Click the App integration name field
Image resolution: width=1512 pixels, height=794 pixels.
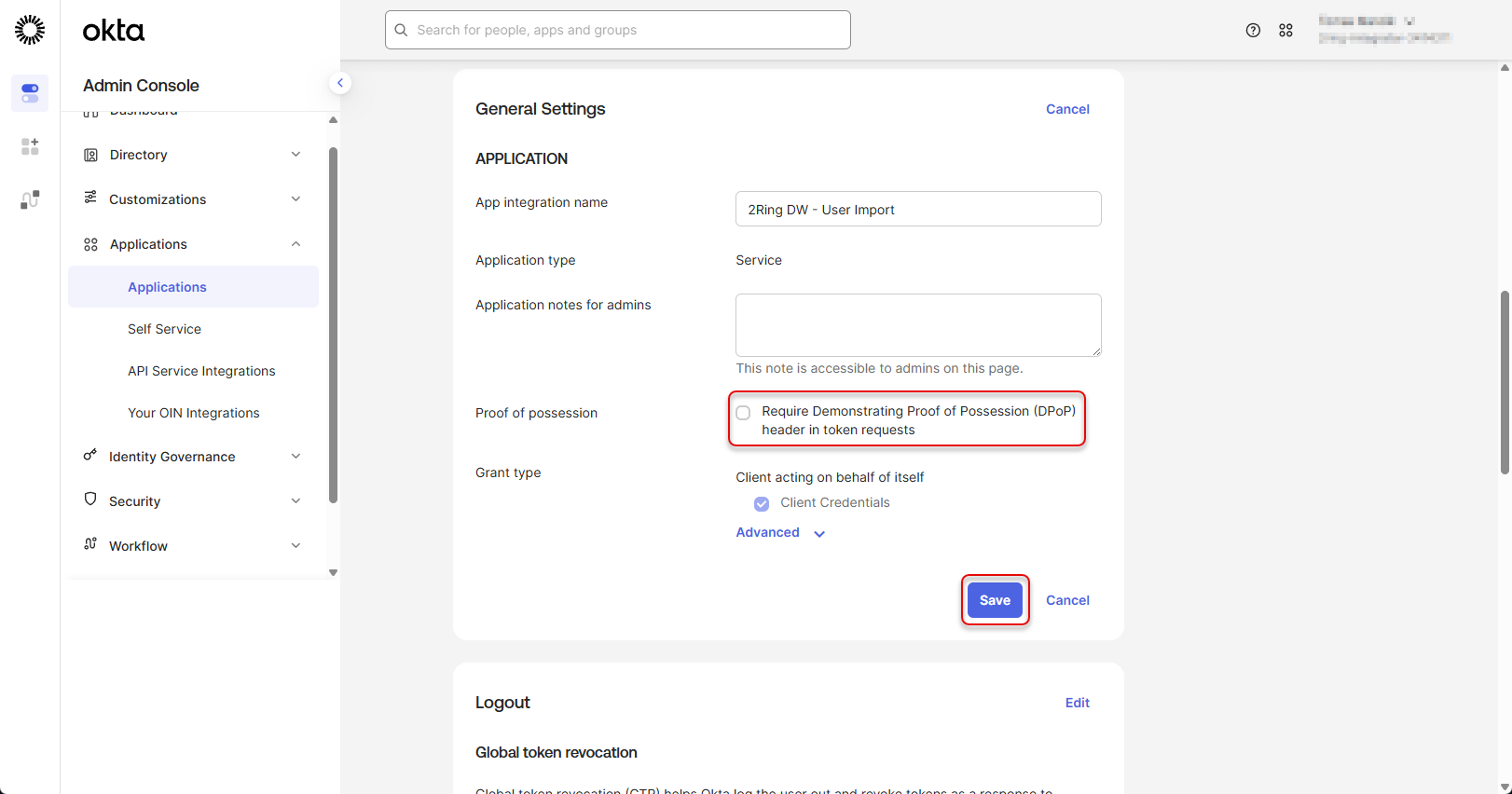point(917,209)
